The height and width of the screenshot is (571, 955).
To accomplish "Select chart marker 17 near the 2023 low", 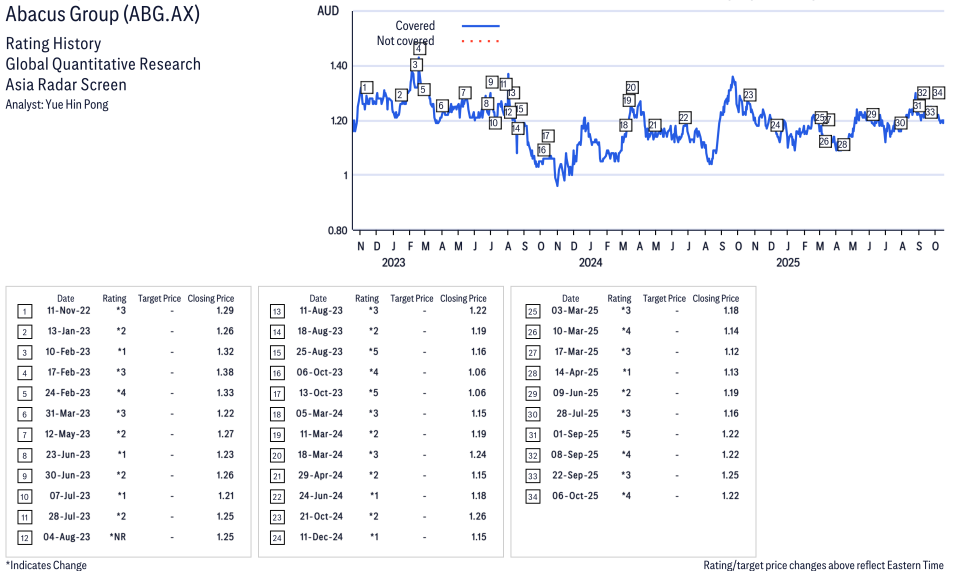I will (x=547, y=136).
